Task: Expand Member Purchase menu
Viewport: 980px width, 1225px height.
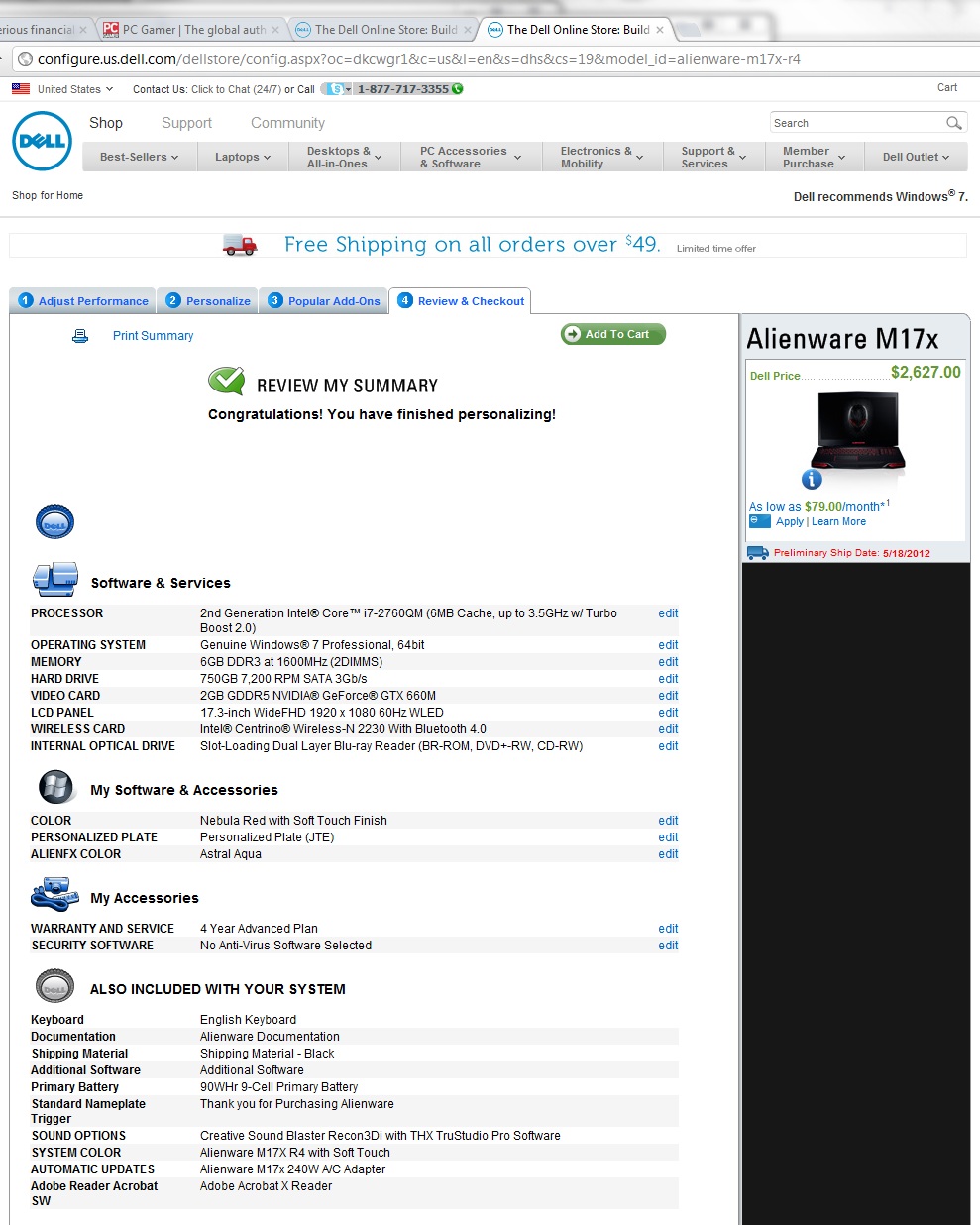Action: click(x=814, y=157)
